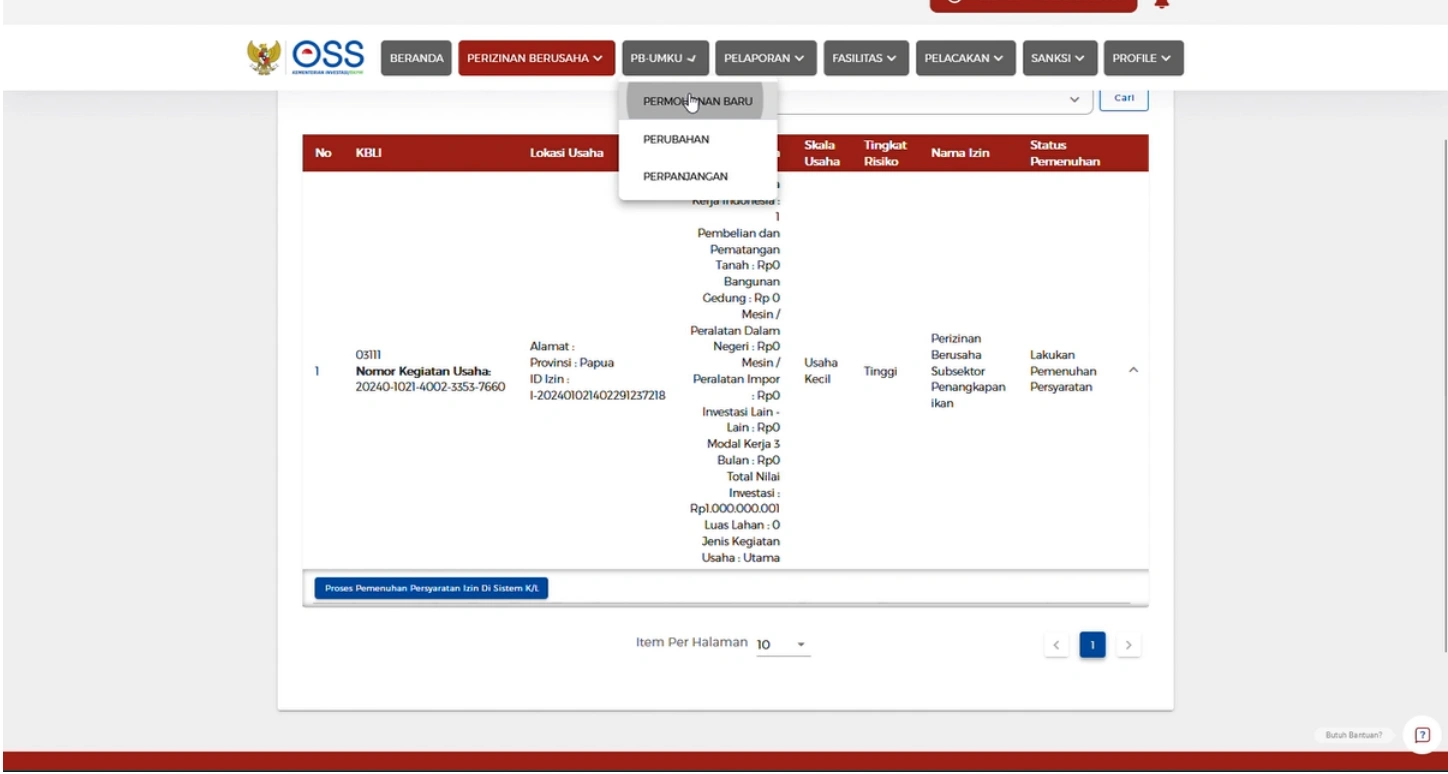The width and height of the screenshot is (1448, 774).
Task: Click the OSS logo
Action: [328, 57]
